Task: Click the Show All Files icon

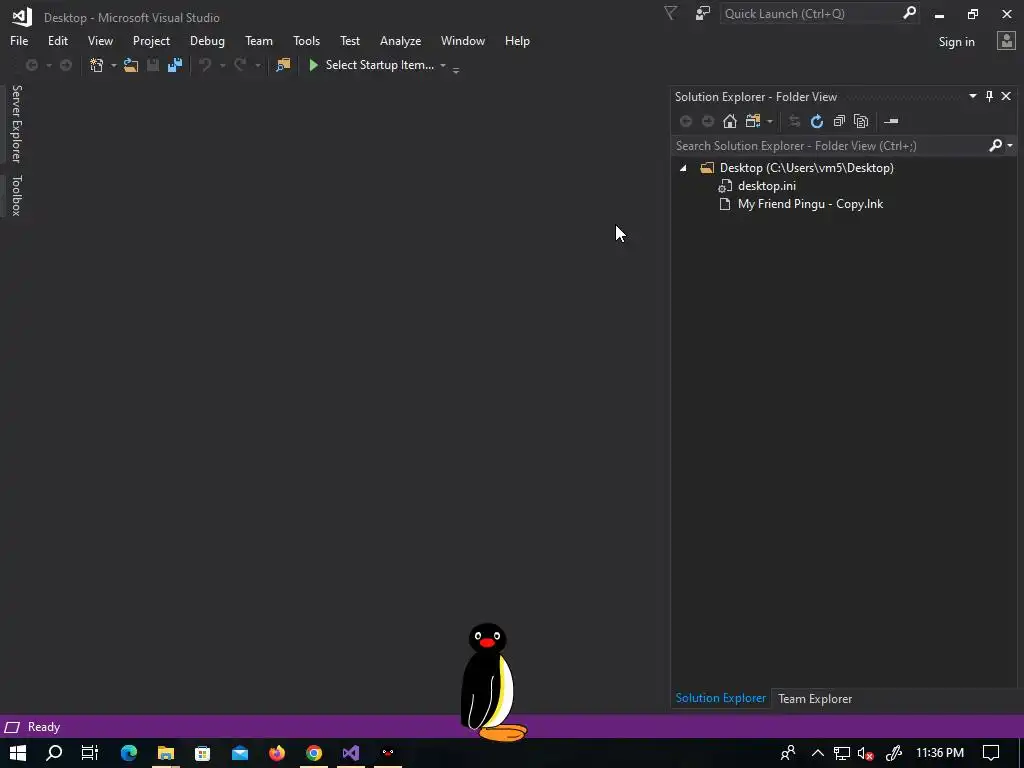Action: pyautogui.click(x=861, y=121)
